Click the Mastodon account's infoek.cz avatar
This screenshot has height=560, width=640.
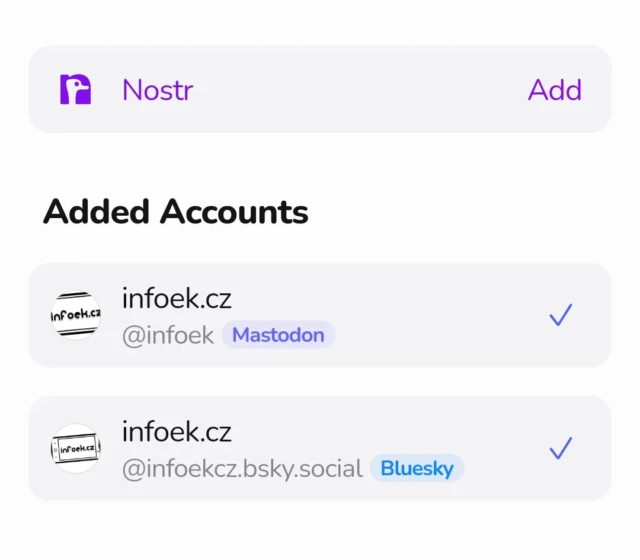(x=76, y=315)
